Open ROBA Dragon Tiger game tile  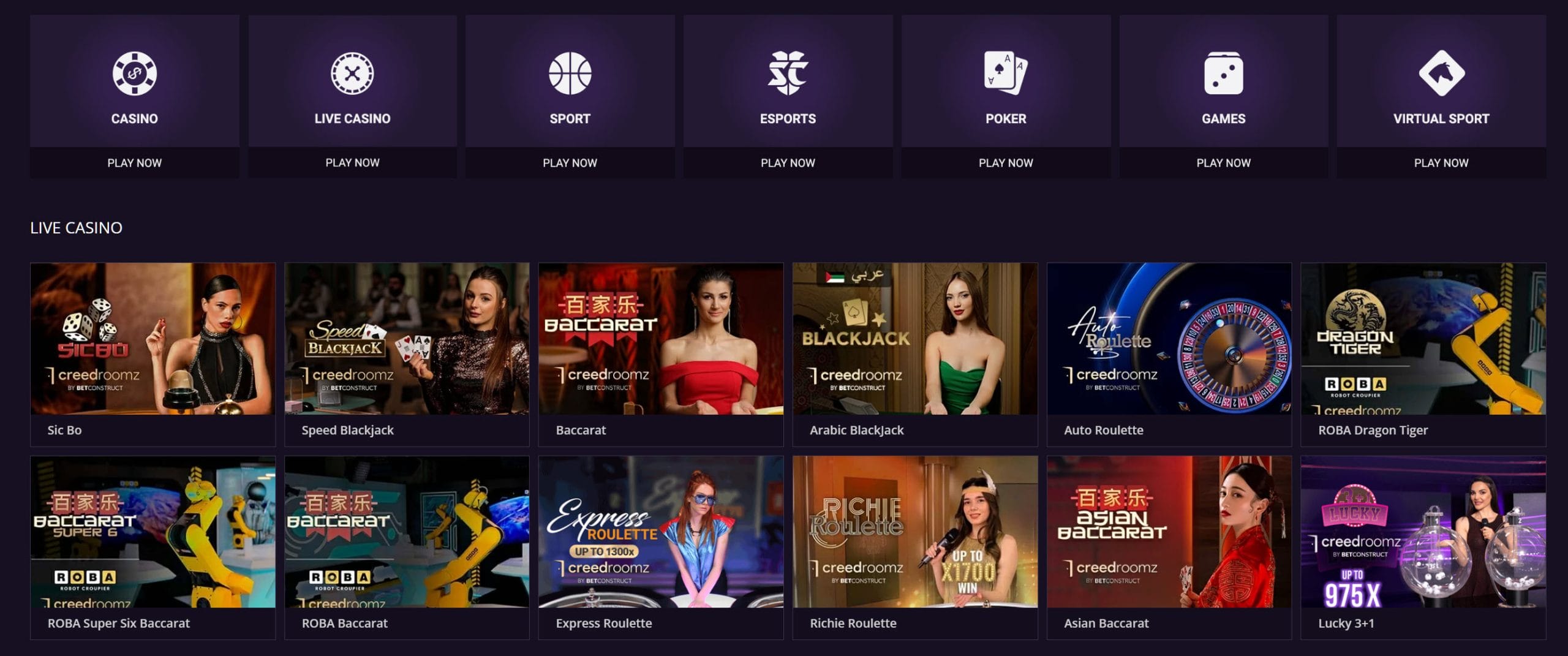1423,354
